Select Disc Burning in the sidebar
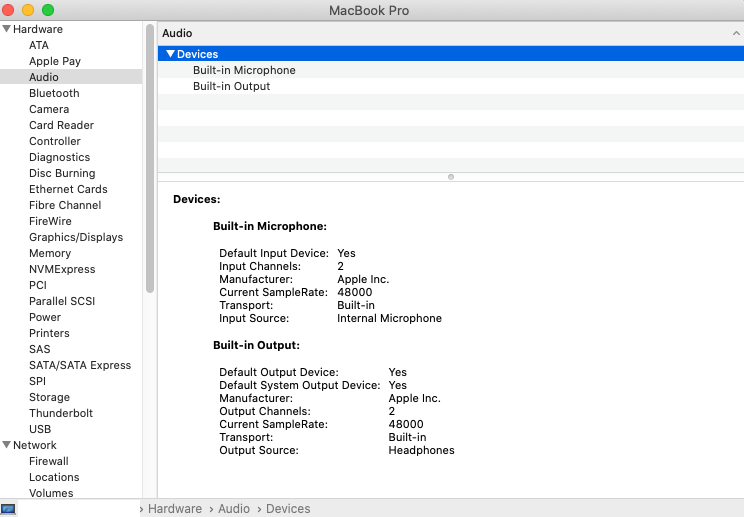Screen dimensions: 744x517 (x=62, y=173)
